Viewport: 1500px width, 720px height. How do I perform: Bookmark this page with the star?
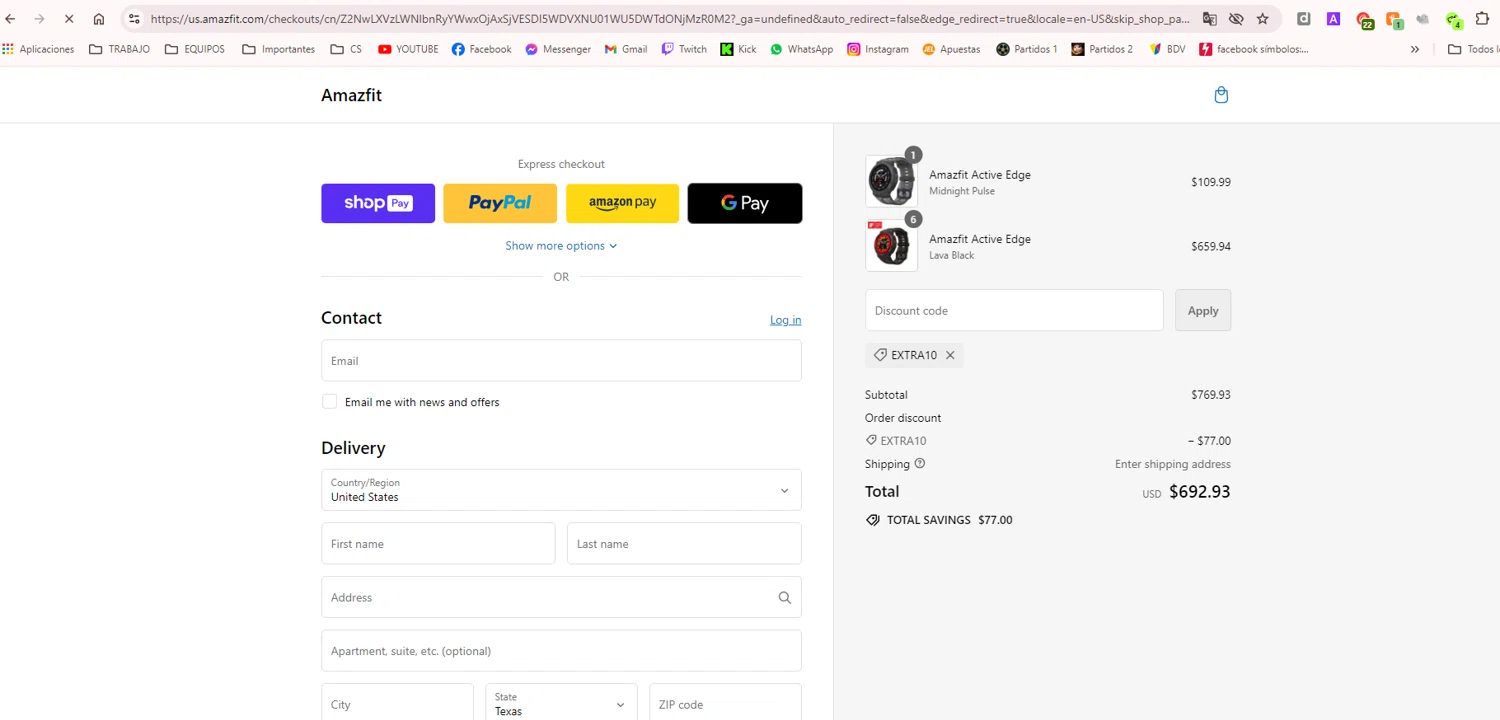coord(1263,19)
